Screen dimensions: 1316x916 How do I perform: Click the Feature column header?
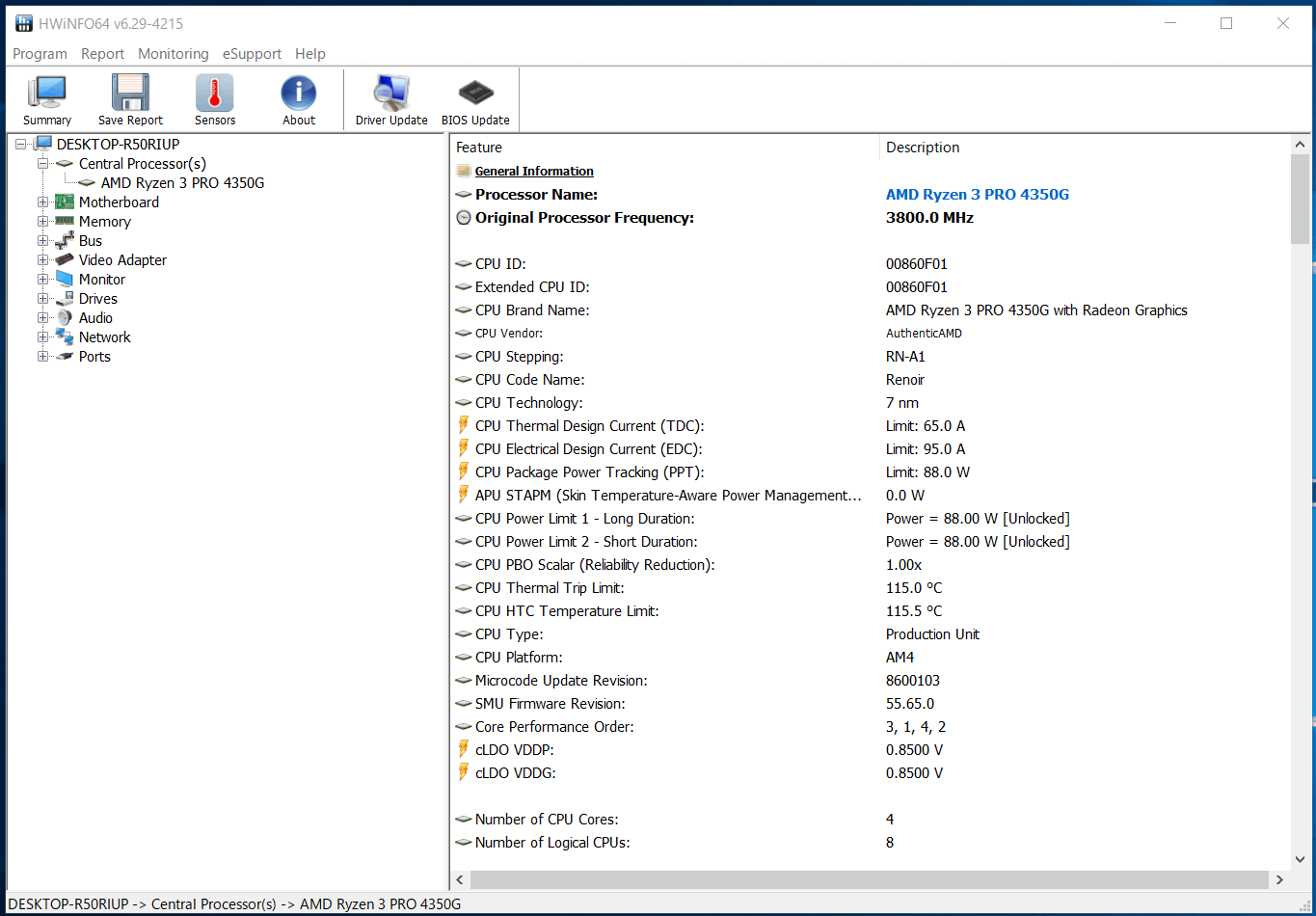point(665,147)
